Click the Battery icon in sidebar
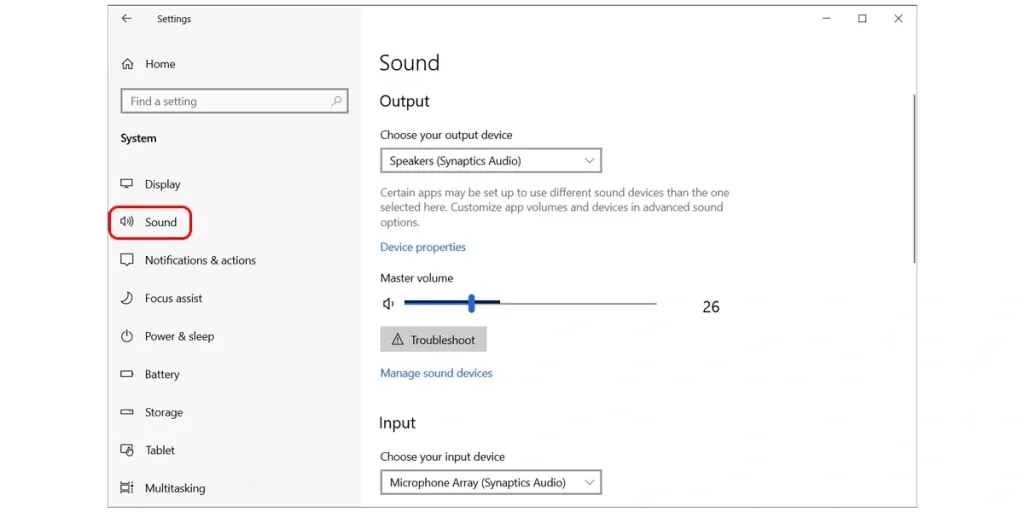Image resolution: width=1024 pixels, height=512 pixels. pos(127,374)
